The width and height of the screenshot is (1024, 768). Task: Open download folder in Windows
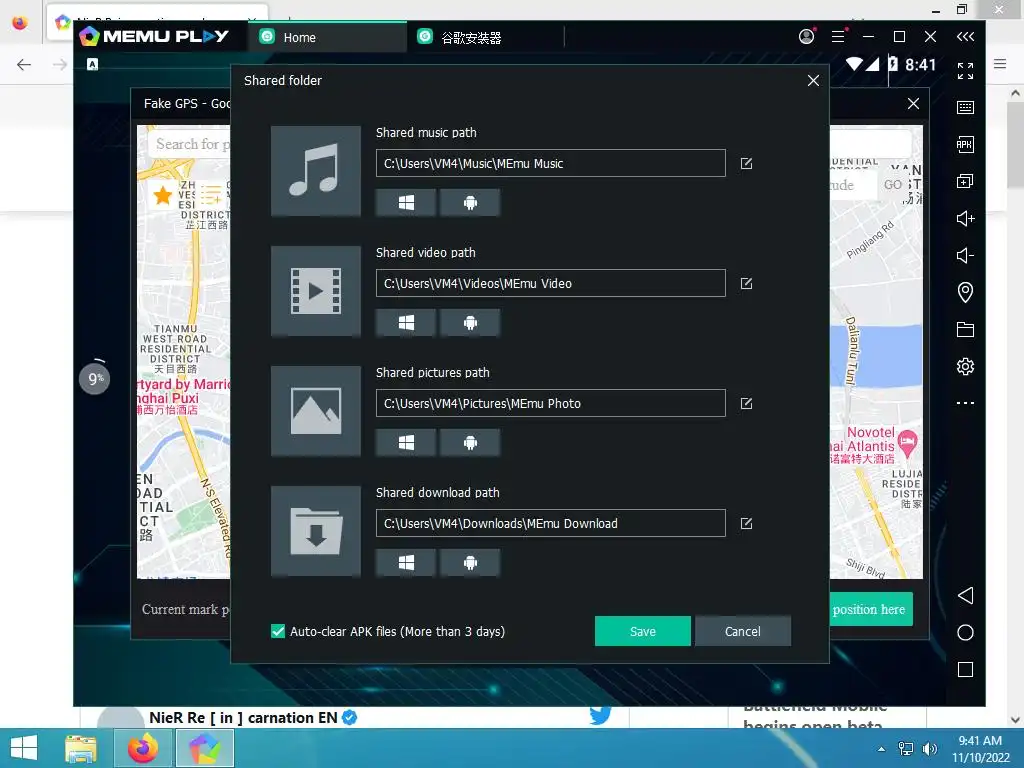(406, 562)
